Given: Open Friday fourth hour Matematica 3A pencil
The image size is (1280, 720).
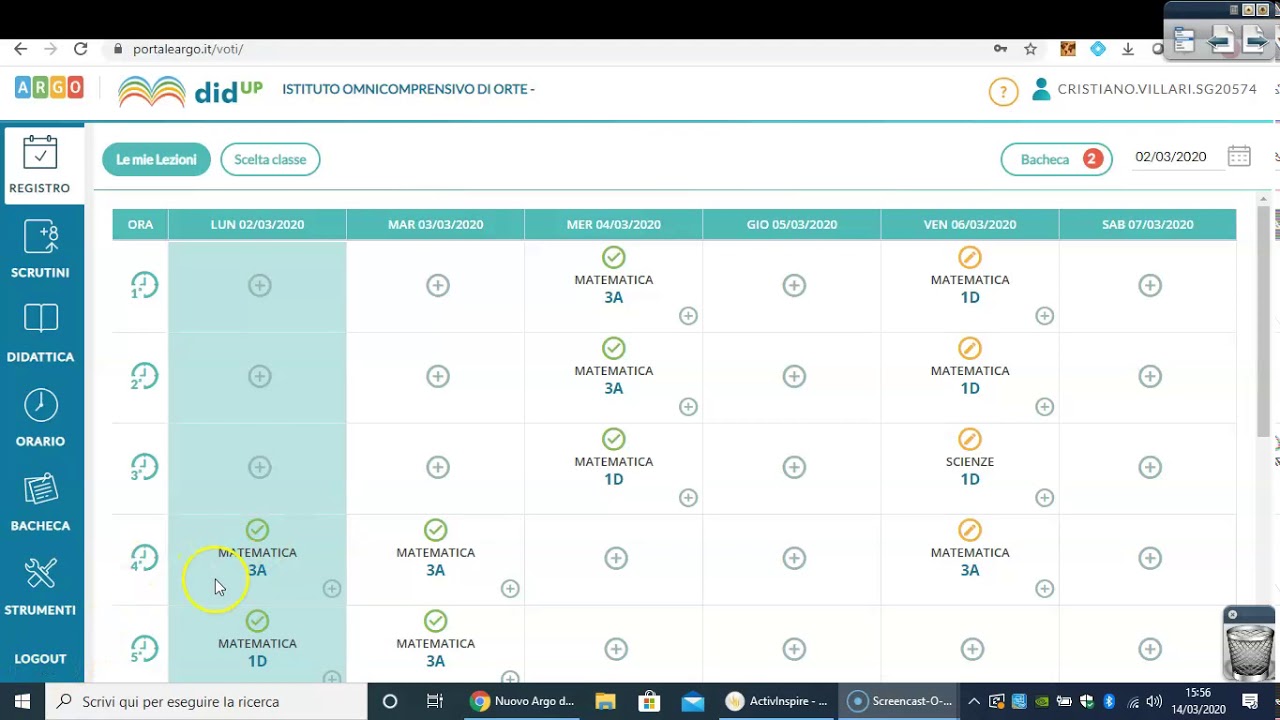Looking at the screenshot, I should [x=970, y=530].
